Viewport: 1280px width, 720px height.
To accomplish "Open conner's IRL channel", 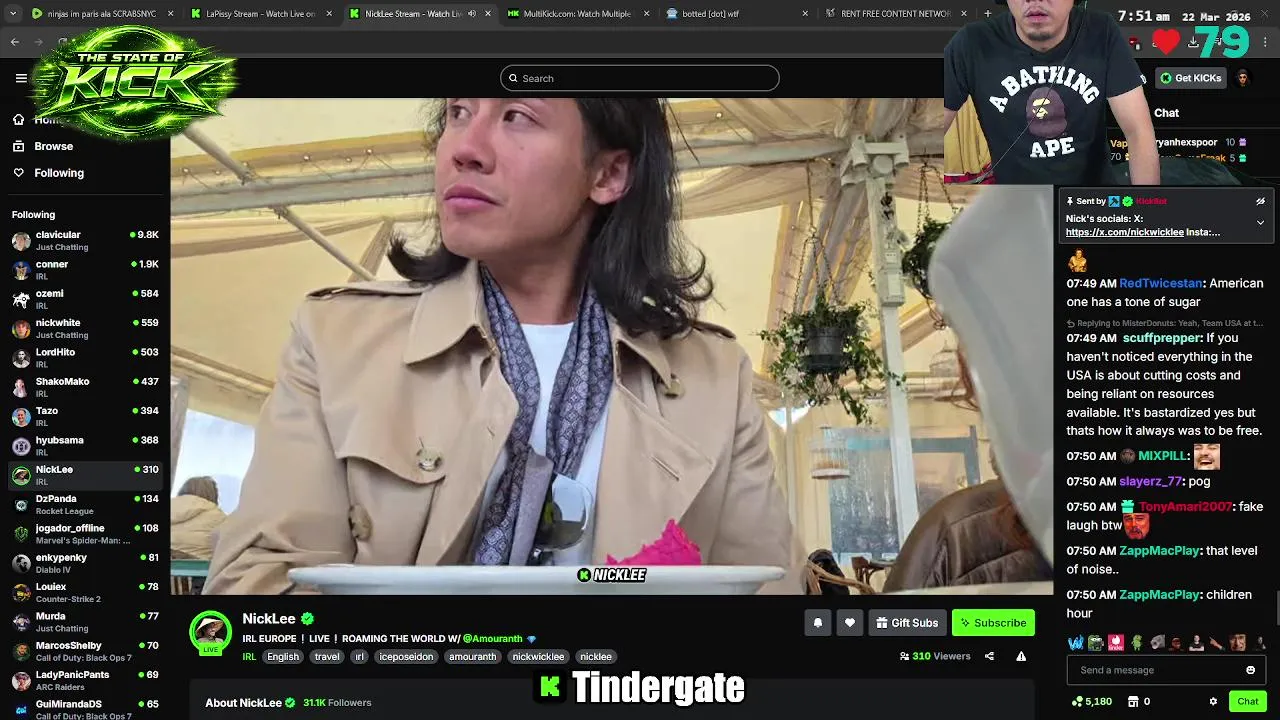I will pyautogui.click(x=85, y=270).
